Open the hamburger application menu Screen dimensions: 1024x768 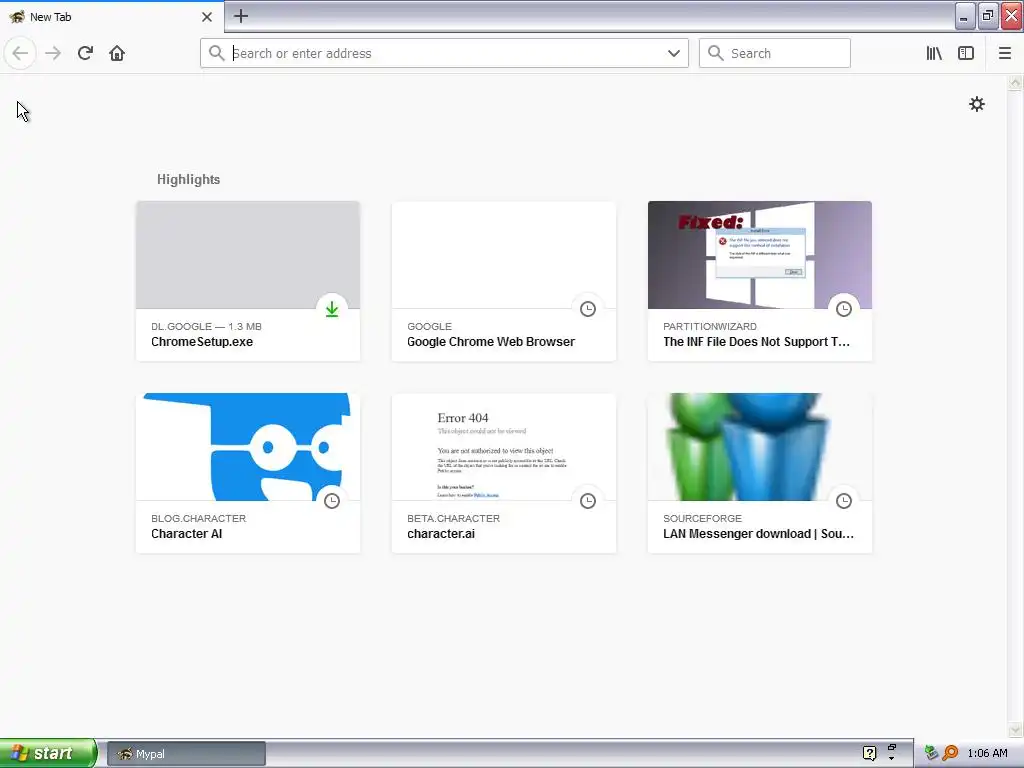tap(1005, 53)
